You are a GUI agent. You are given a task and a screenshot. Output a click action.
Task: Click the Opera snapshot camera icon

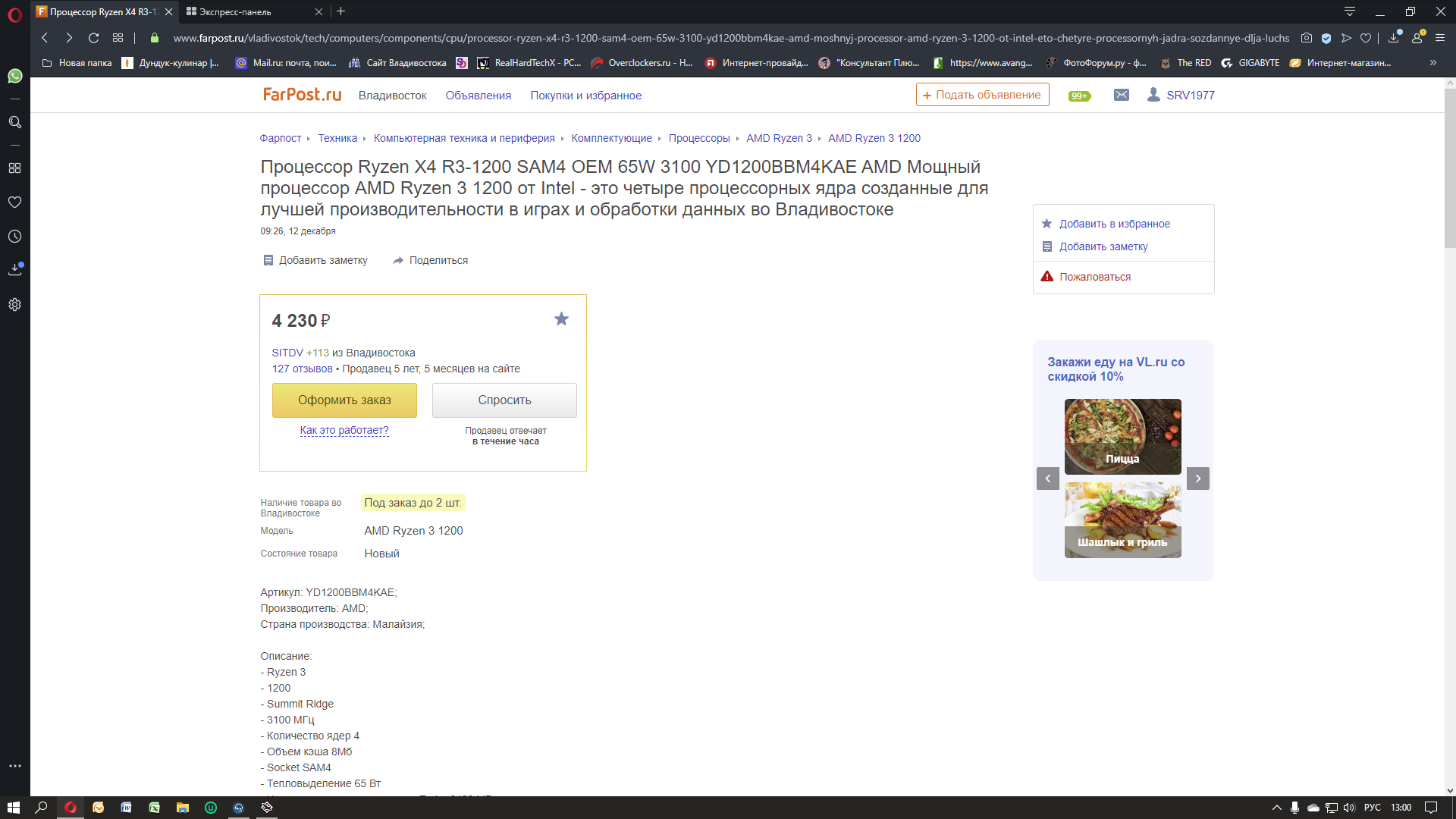(1306, 38)
